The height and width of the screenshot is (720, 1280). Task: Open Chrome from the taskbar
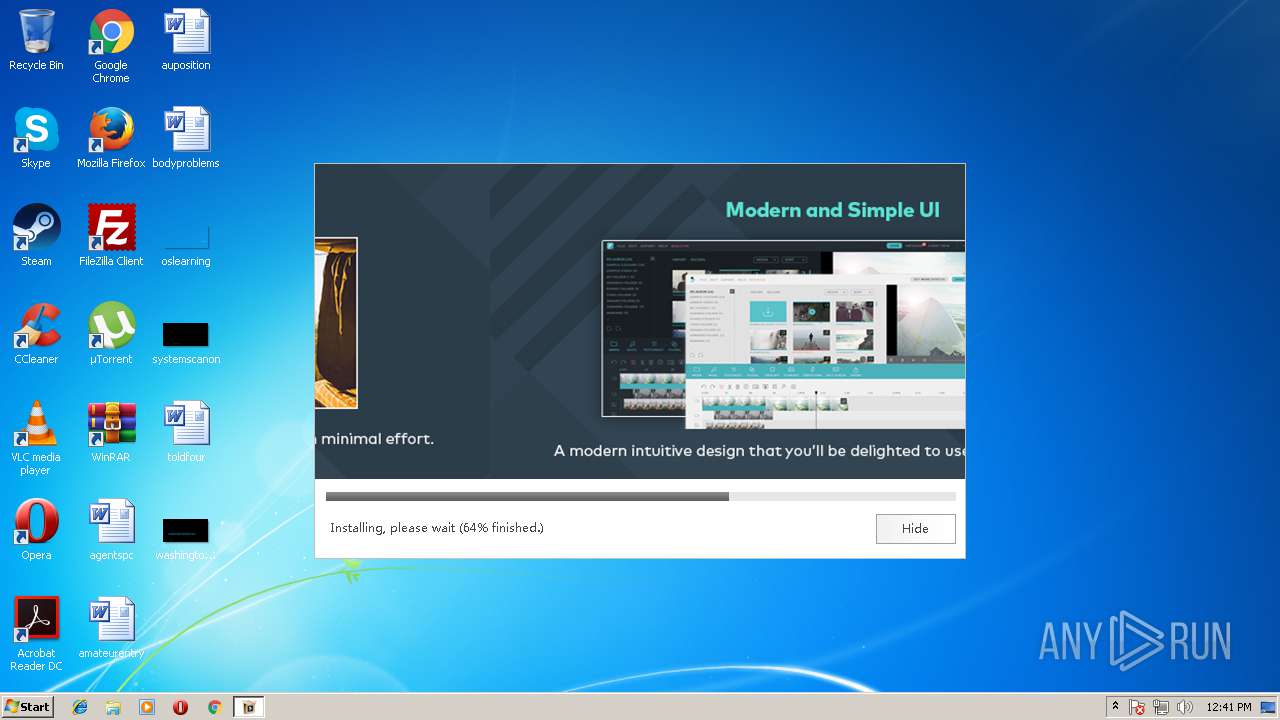214,707
